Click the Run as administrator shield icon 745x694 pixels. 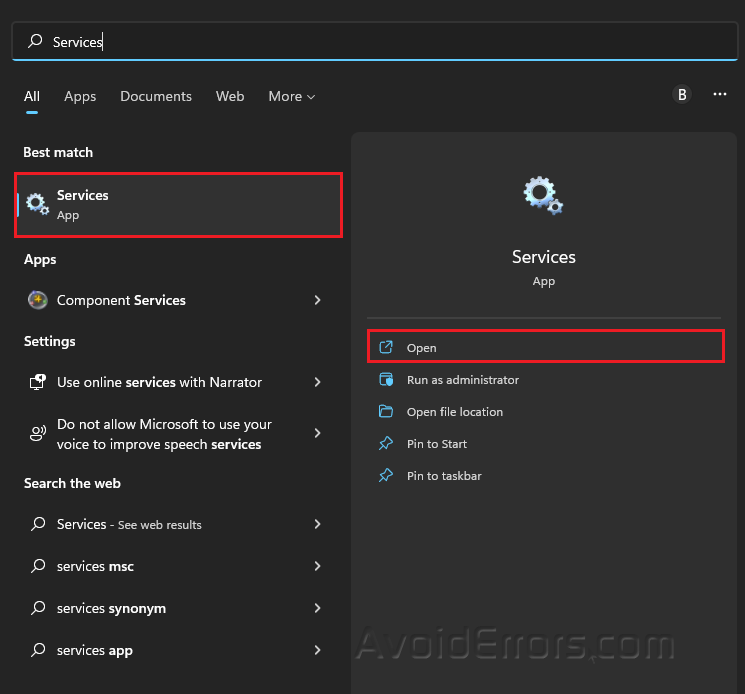tap(386, 380)
